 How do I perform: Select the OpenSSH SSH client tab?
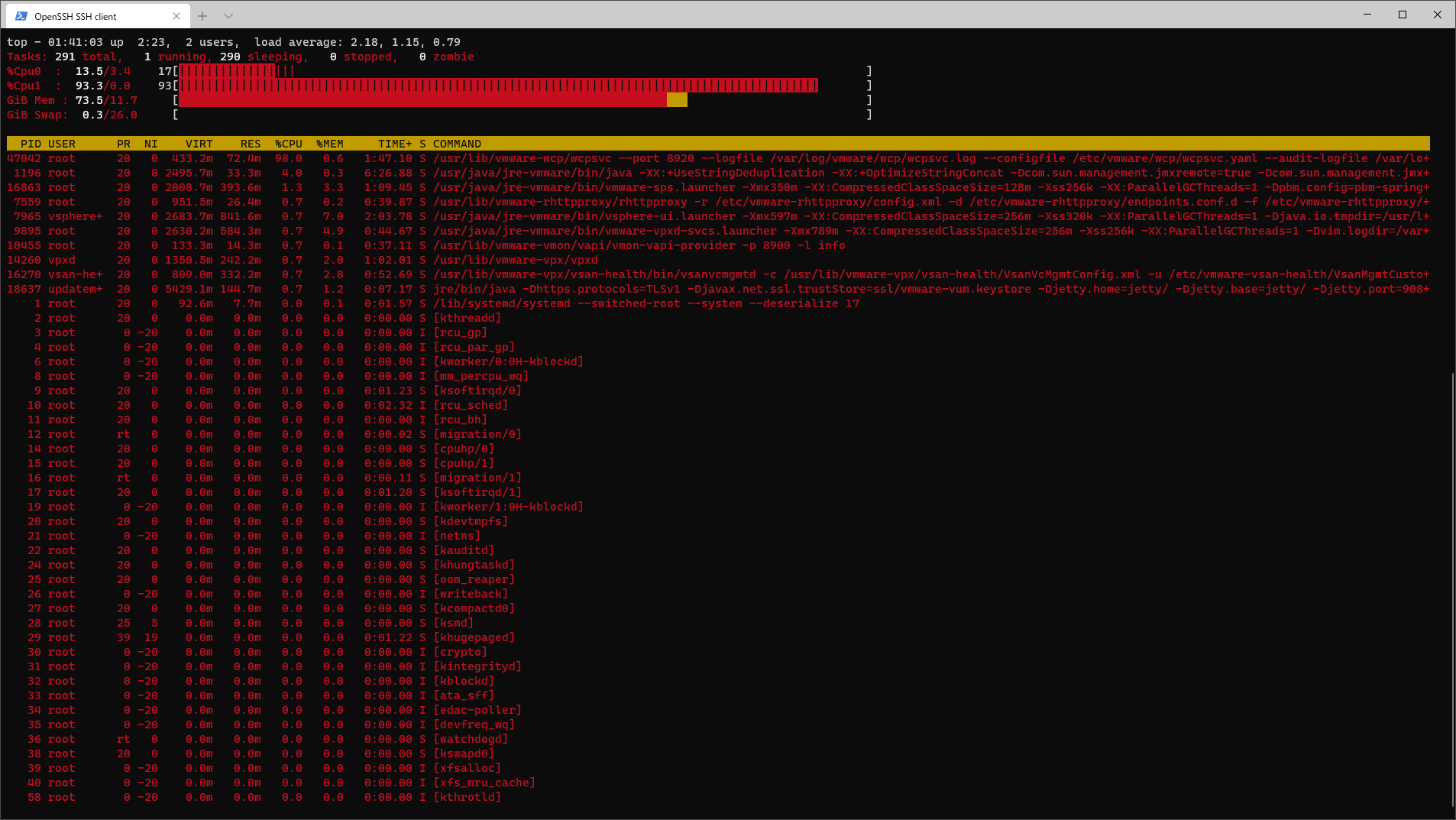click(x=99, y=15)
